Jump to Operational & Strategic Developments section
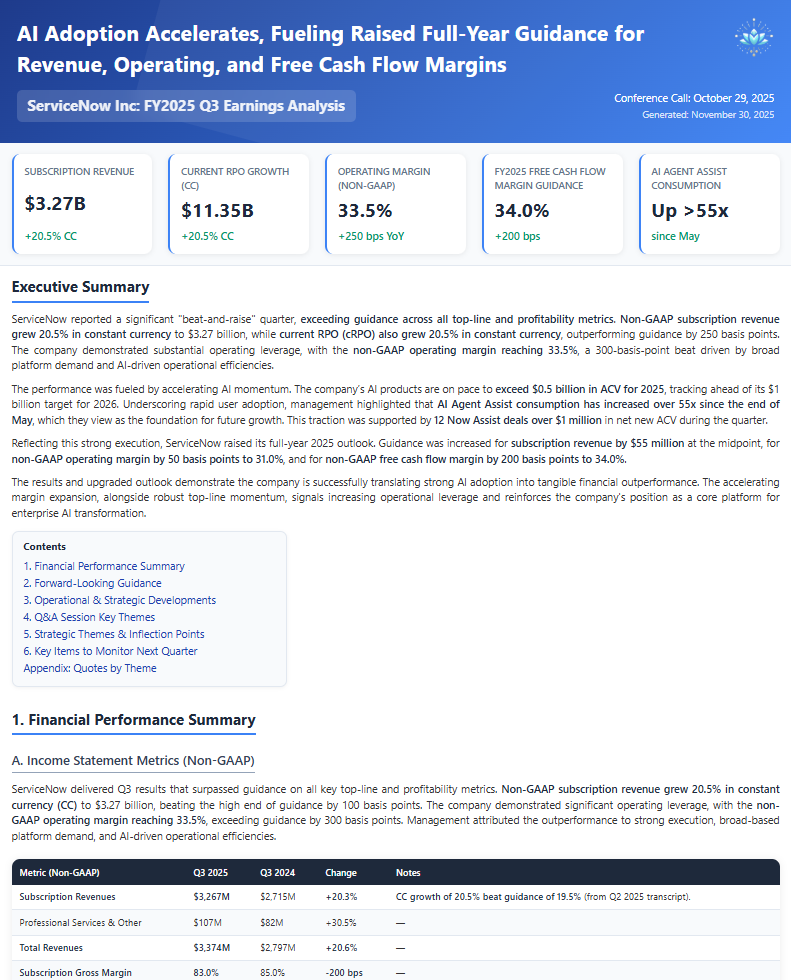 [119, 600]
